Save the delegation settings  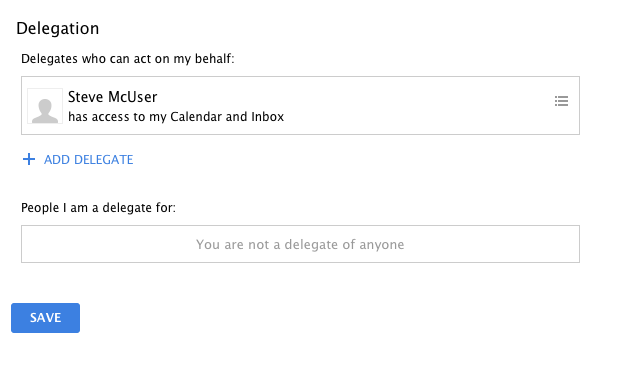tap(45, 318)
